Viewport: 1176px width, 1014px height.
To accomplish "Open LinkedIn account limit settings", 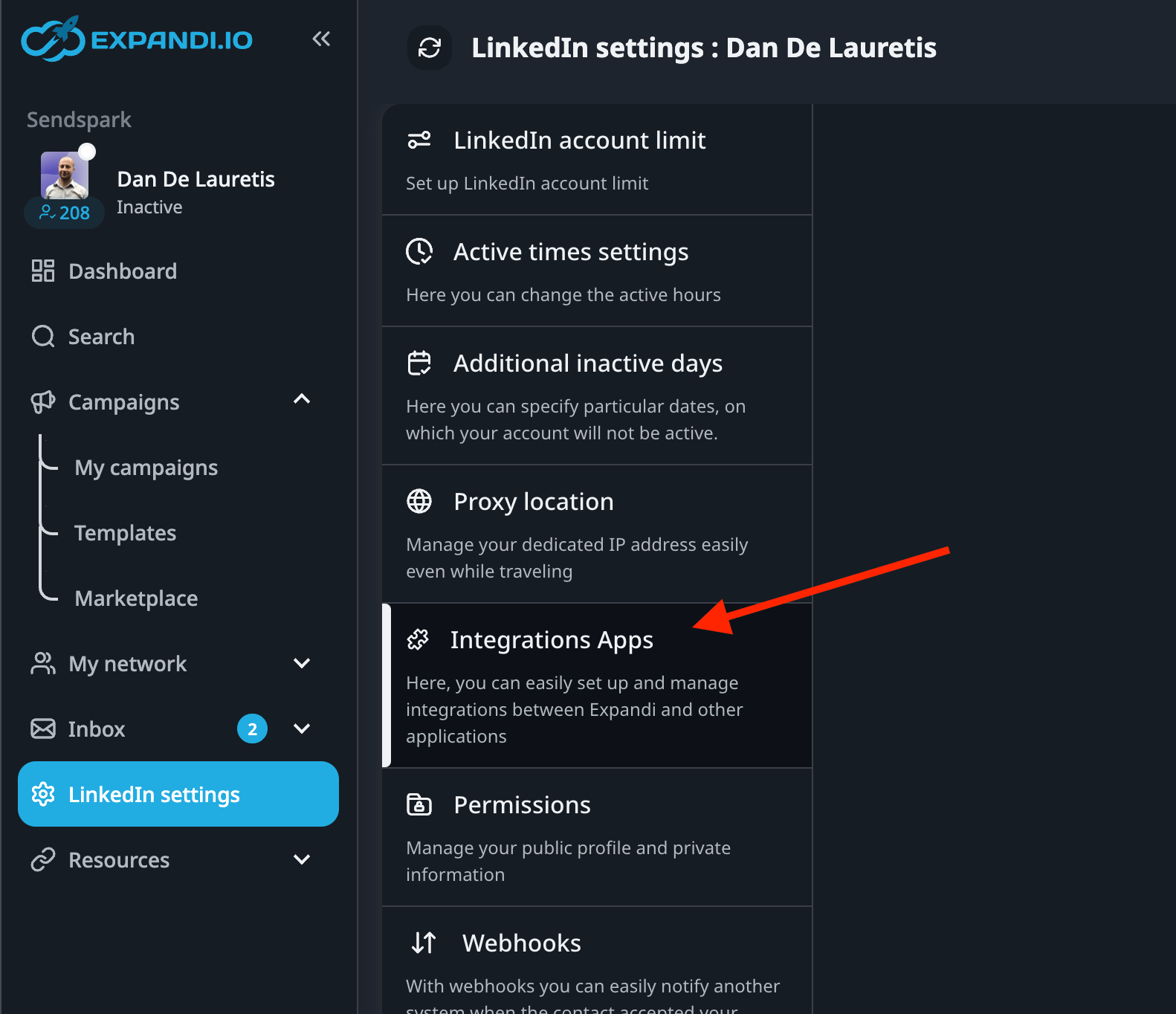I will click(x=597, y=160).
